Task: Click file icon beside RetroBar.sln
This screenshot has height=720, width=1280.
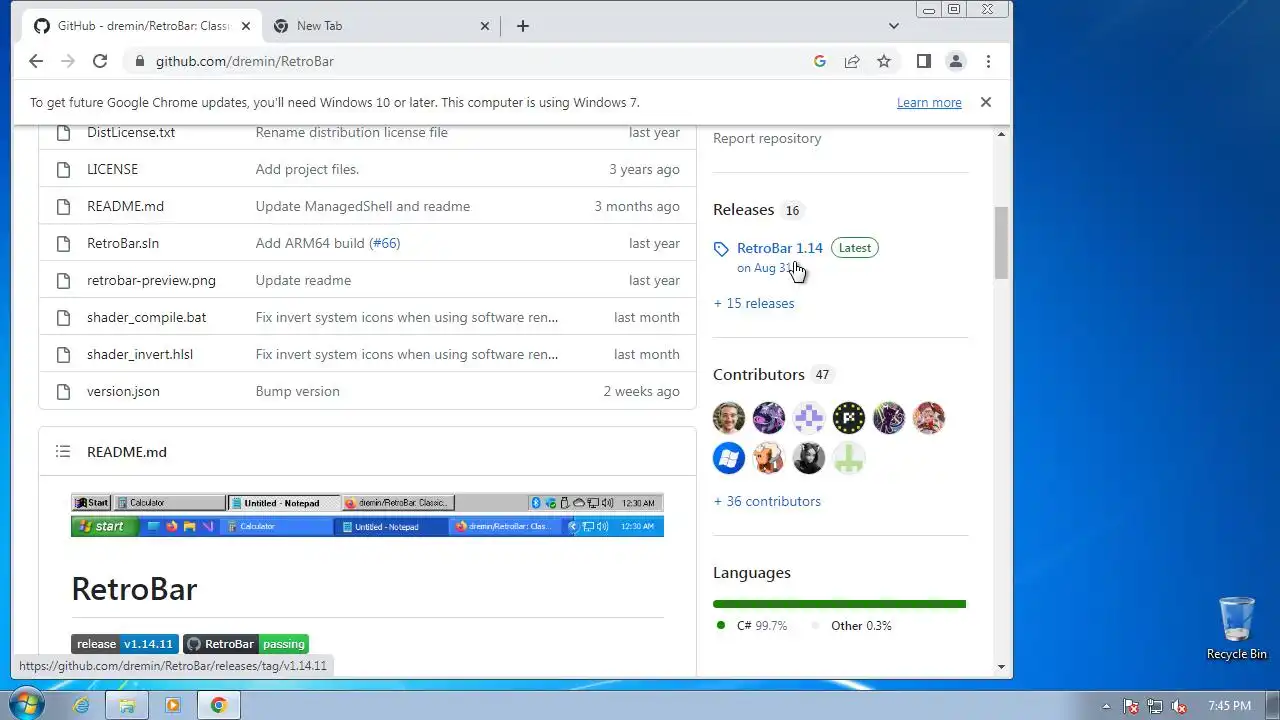Action: point(64,243)
